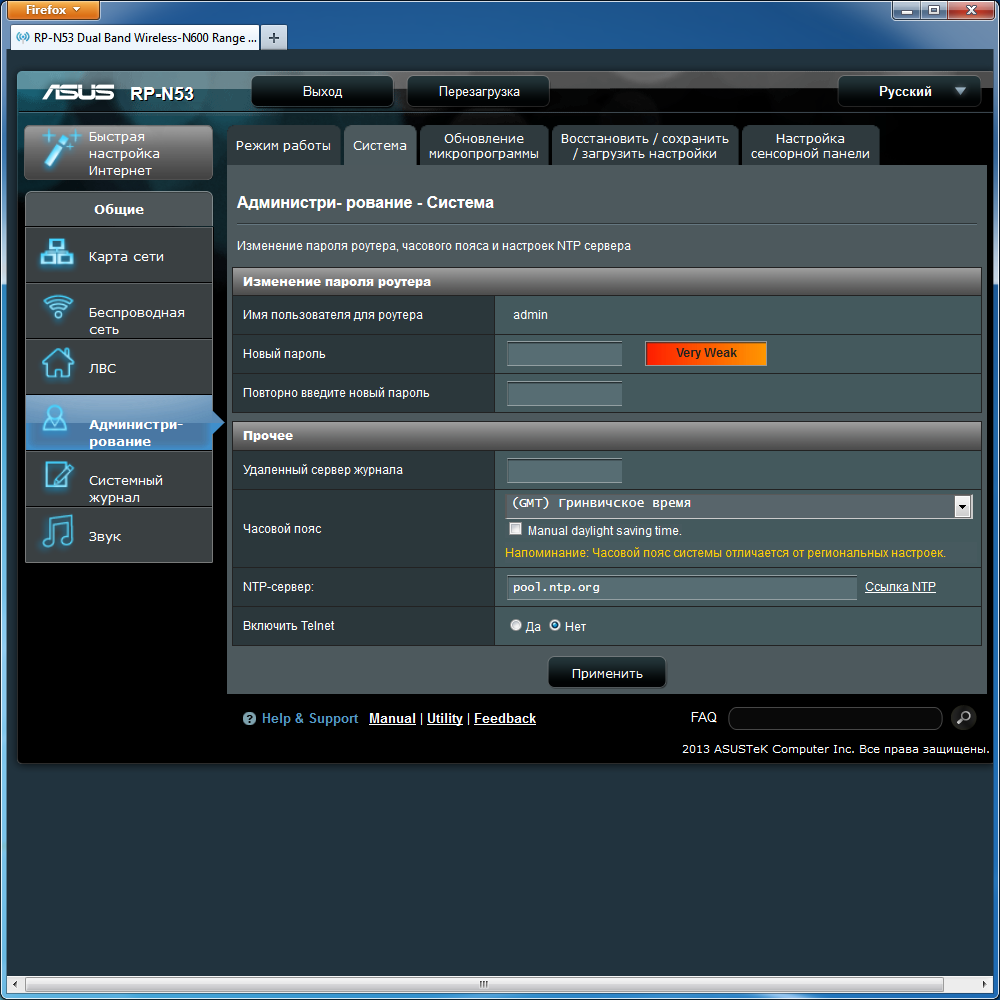
Task: Select Нет for Включить Telnet
Action: (555, 626)
